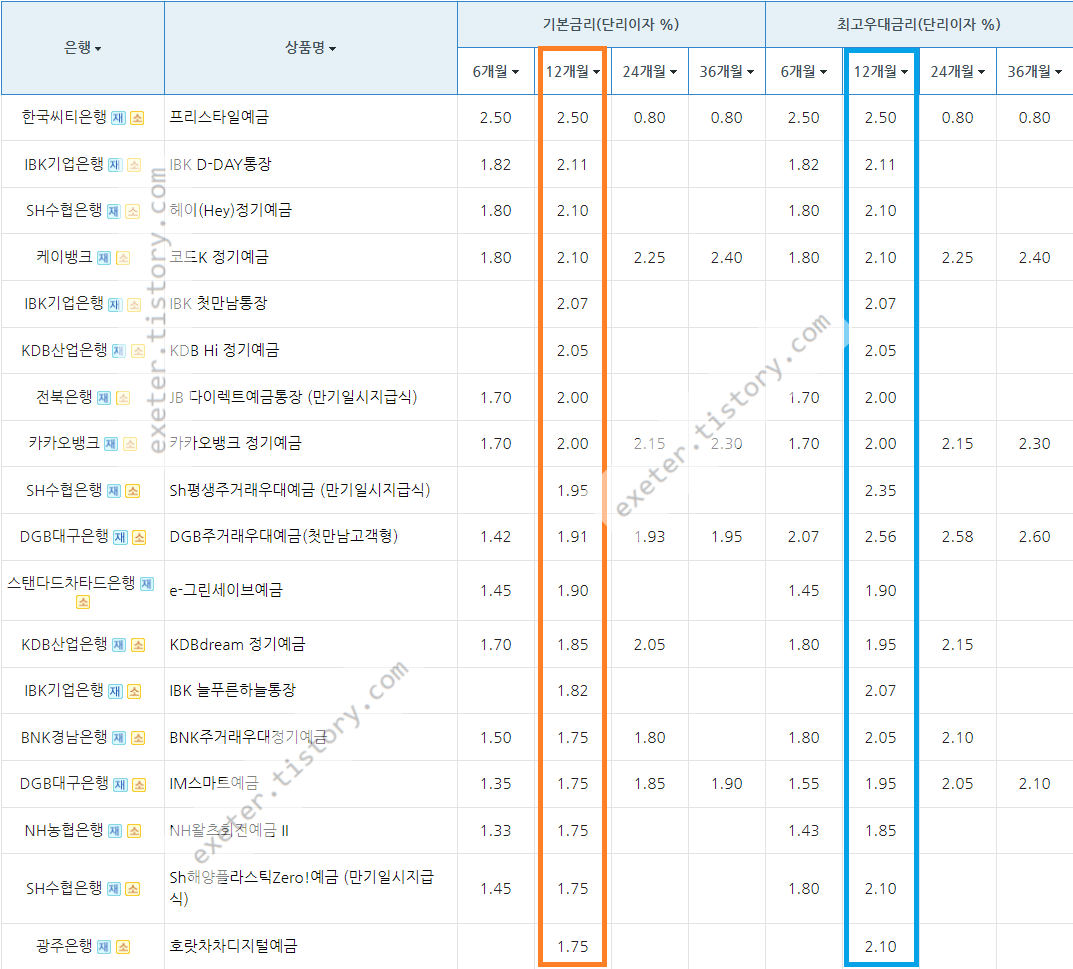The width and height of the screenshot is (1073, 969).
Task: Sort by 12개월 under 최고우대금리
Action: 880,71
